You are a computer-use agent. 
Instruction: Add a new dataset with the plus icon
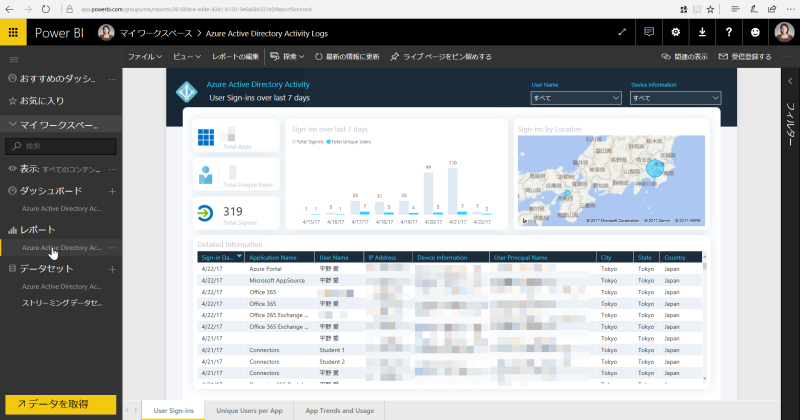112,269
